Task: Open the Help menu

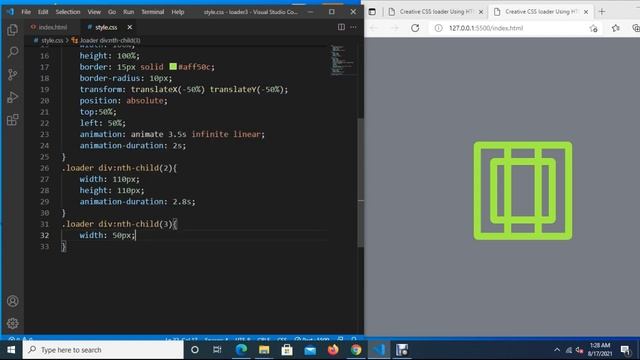Action: click(x=178, y=12)
